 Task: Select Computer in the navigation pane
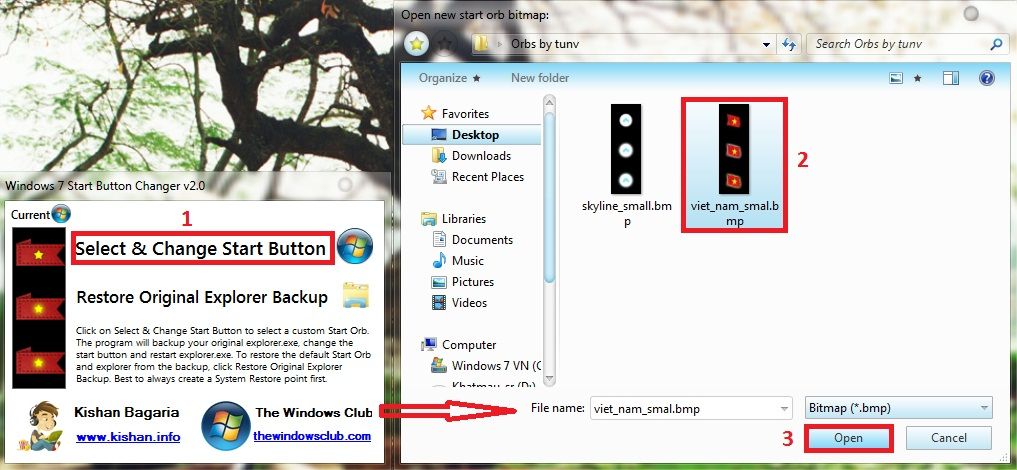[x=469, y=344]
